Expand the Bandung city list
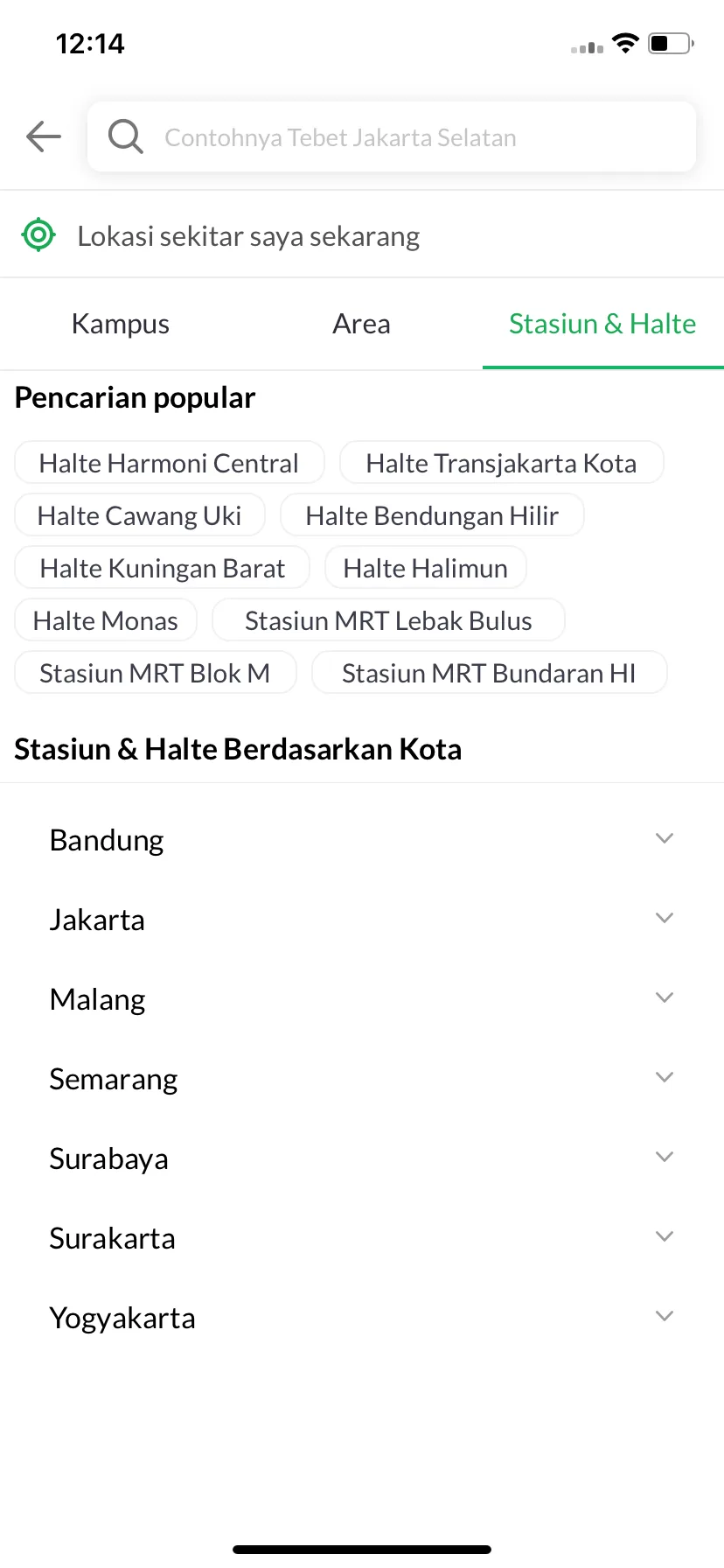Viewport: 724px width, 1568px height. click(x=362, y=839)
